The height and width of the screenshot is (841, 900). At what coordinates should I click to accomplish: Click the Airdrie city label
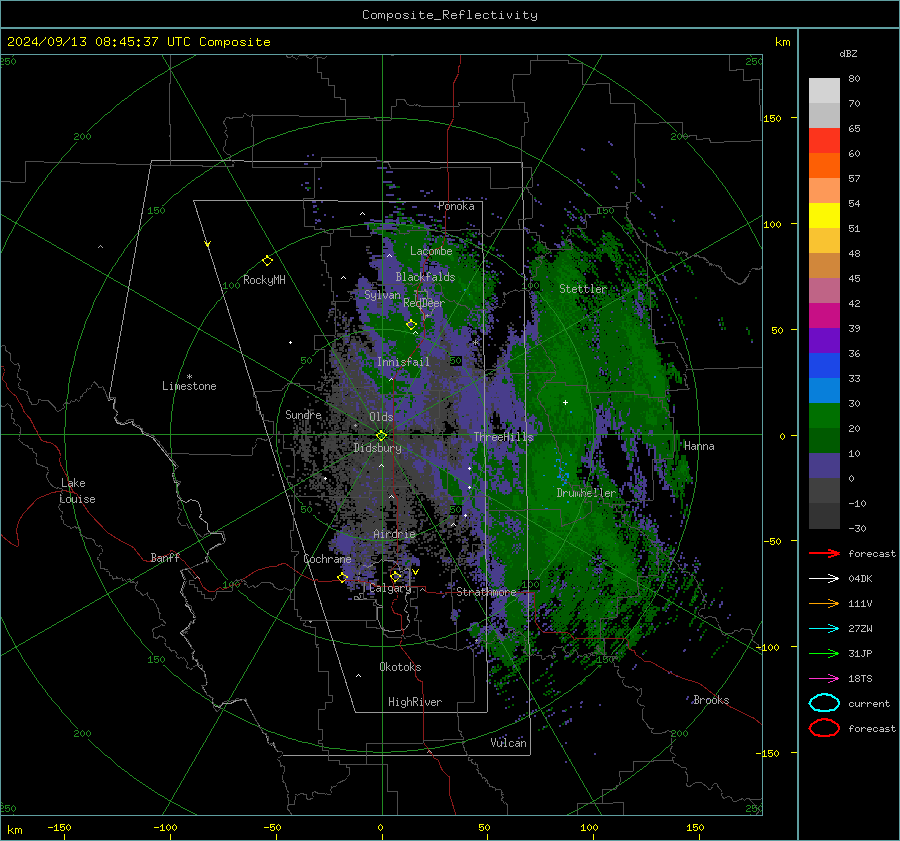tap(394, 534)
